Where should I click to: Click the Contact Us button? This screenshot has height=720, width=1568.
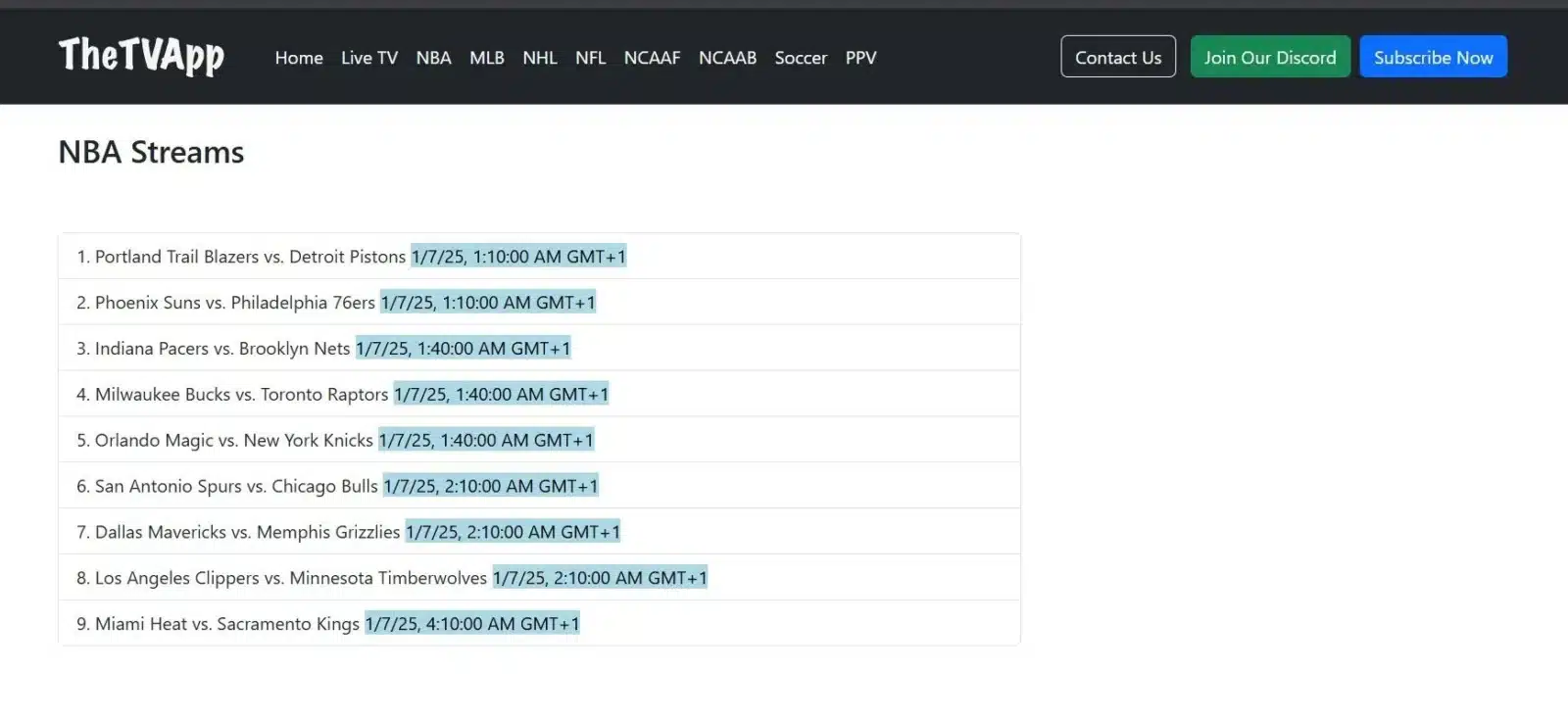click(1118, 57)
